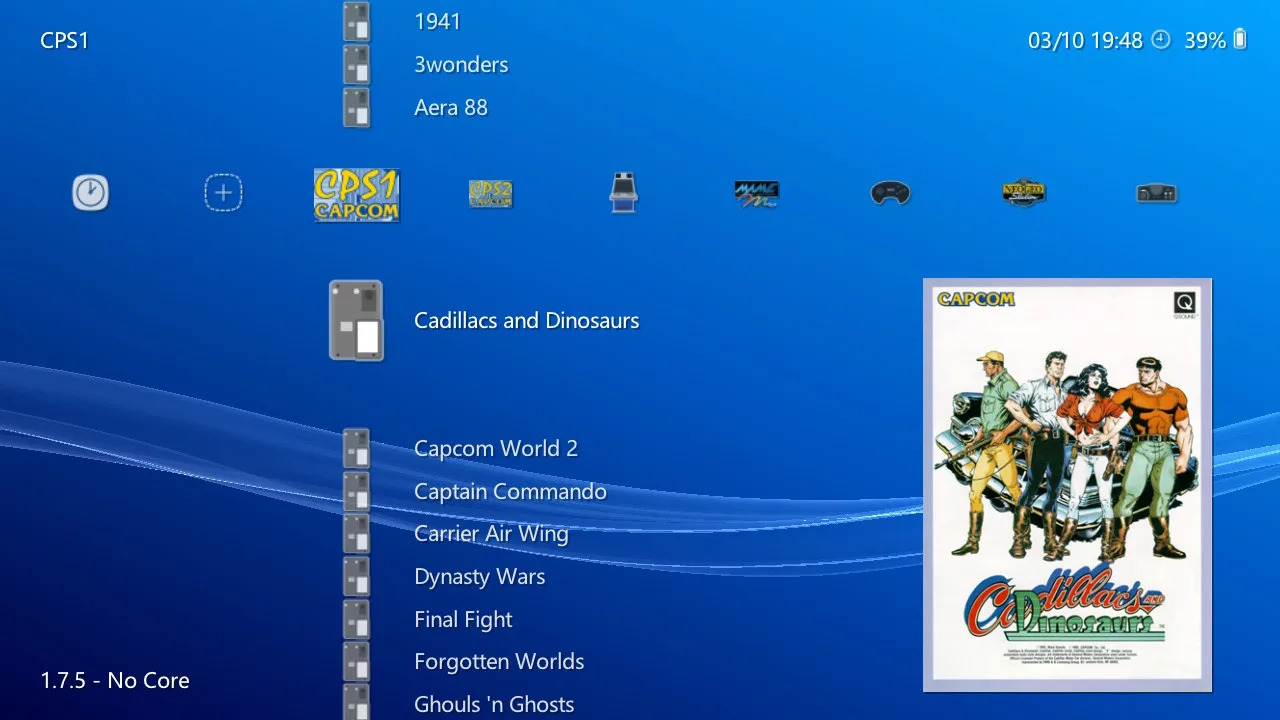Click the cartridge icon beside 1941
Screen dimensions: 1280x720
tap(357, 21)
